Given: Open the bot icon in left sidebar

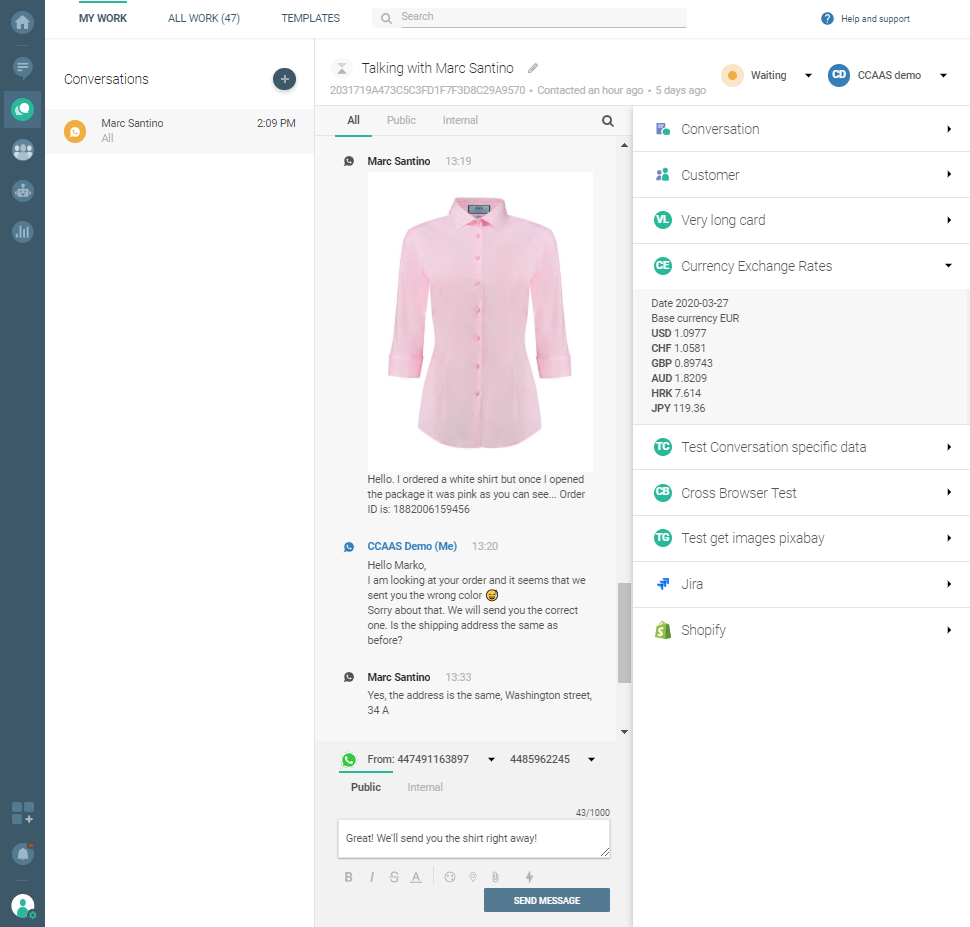Looking at the screenshot, I should pyautogui.click(x=22, y=190).
